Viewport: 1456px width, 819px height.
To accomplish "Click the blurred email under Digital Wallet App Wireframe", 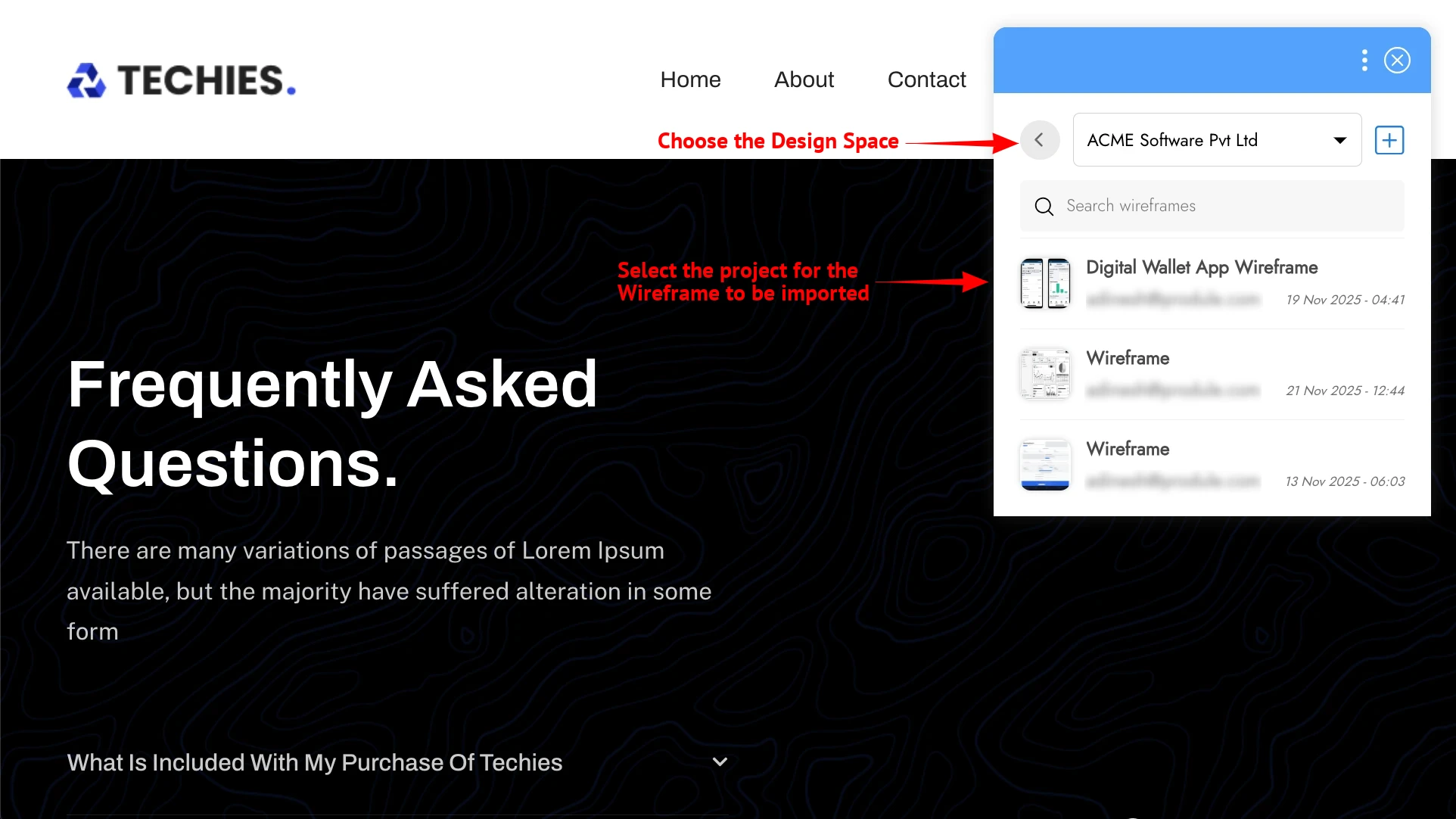I will [1173, 299].
